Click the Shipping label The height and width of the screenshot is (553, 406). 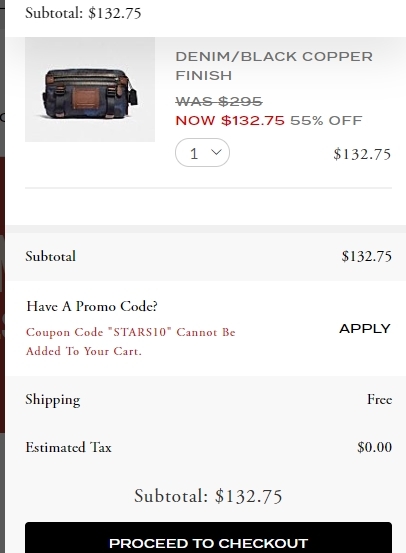pos(53,400)
